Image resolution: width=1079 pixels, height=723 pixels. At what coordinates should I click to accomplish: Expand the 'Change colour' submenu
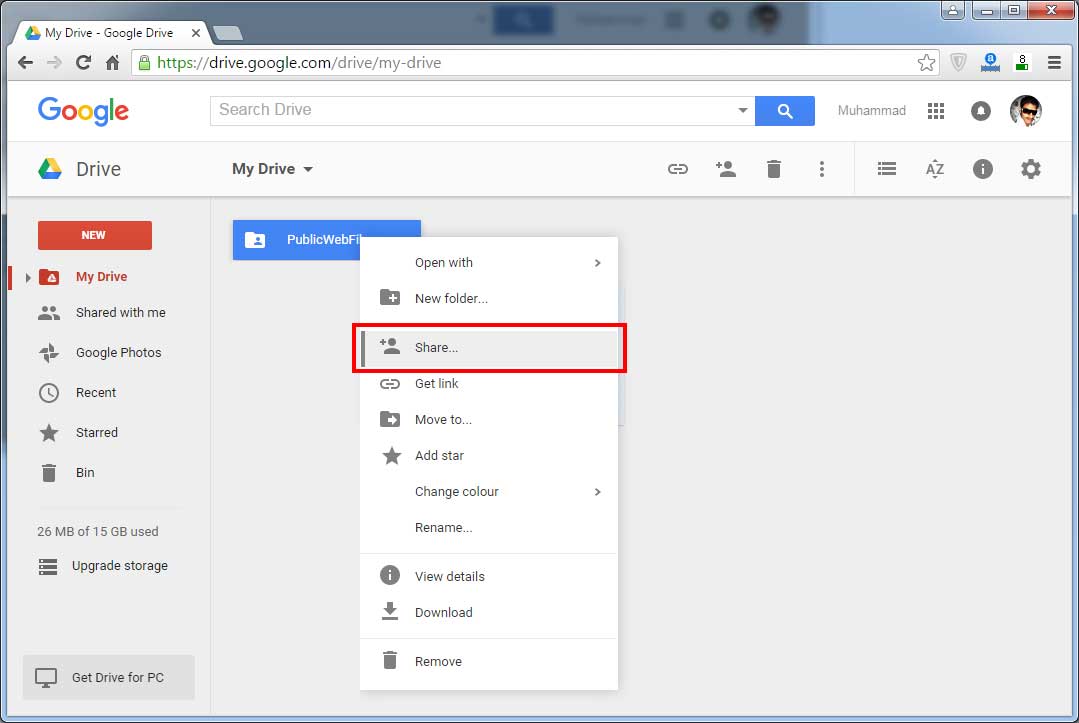[x=597, y=492]
